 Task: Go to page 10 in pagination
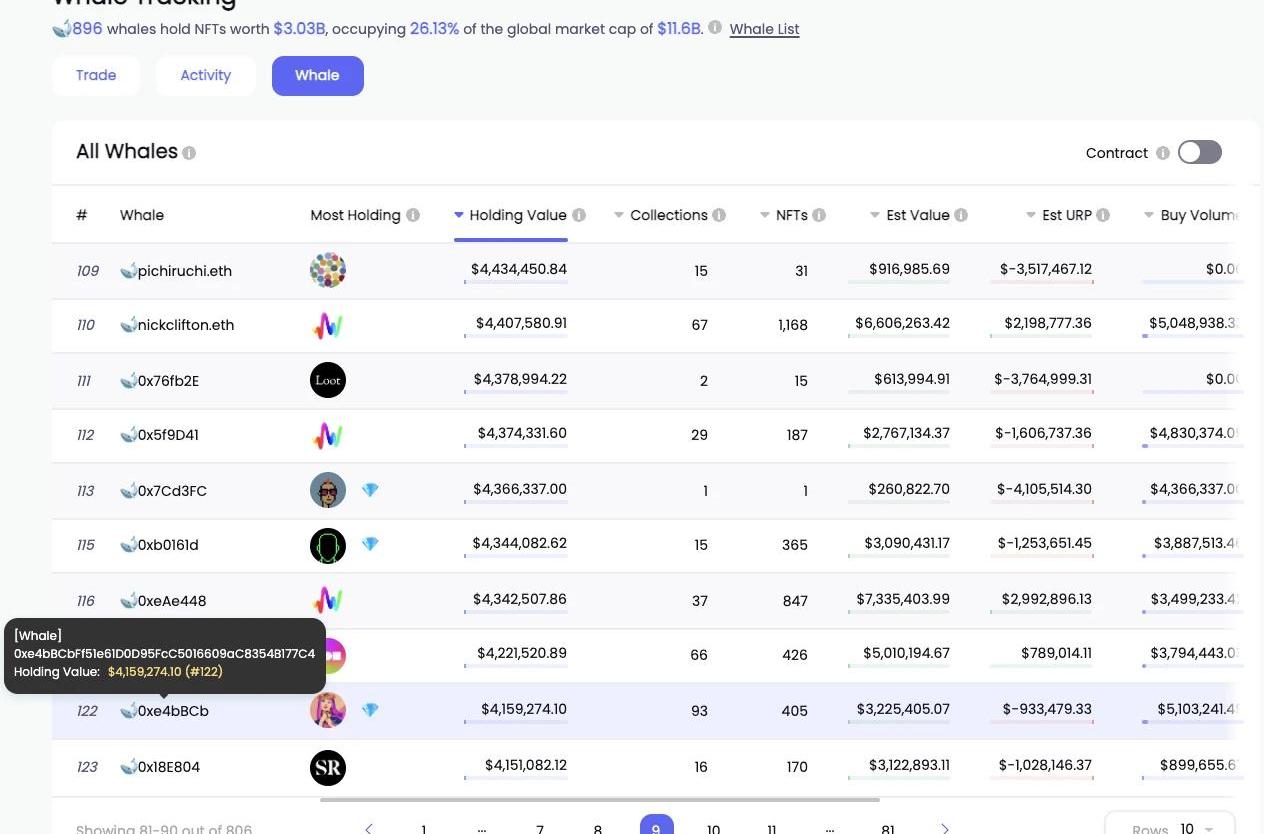713,828
